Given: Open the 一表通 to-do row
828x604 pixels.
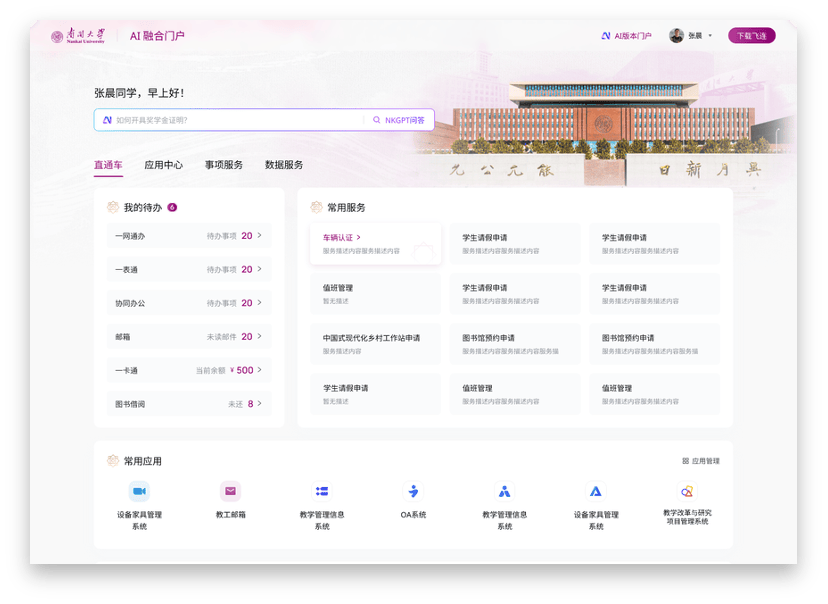Looking at the screenshot, I should pyautogui.click(x=189, y=269).
